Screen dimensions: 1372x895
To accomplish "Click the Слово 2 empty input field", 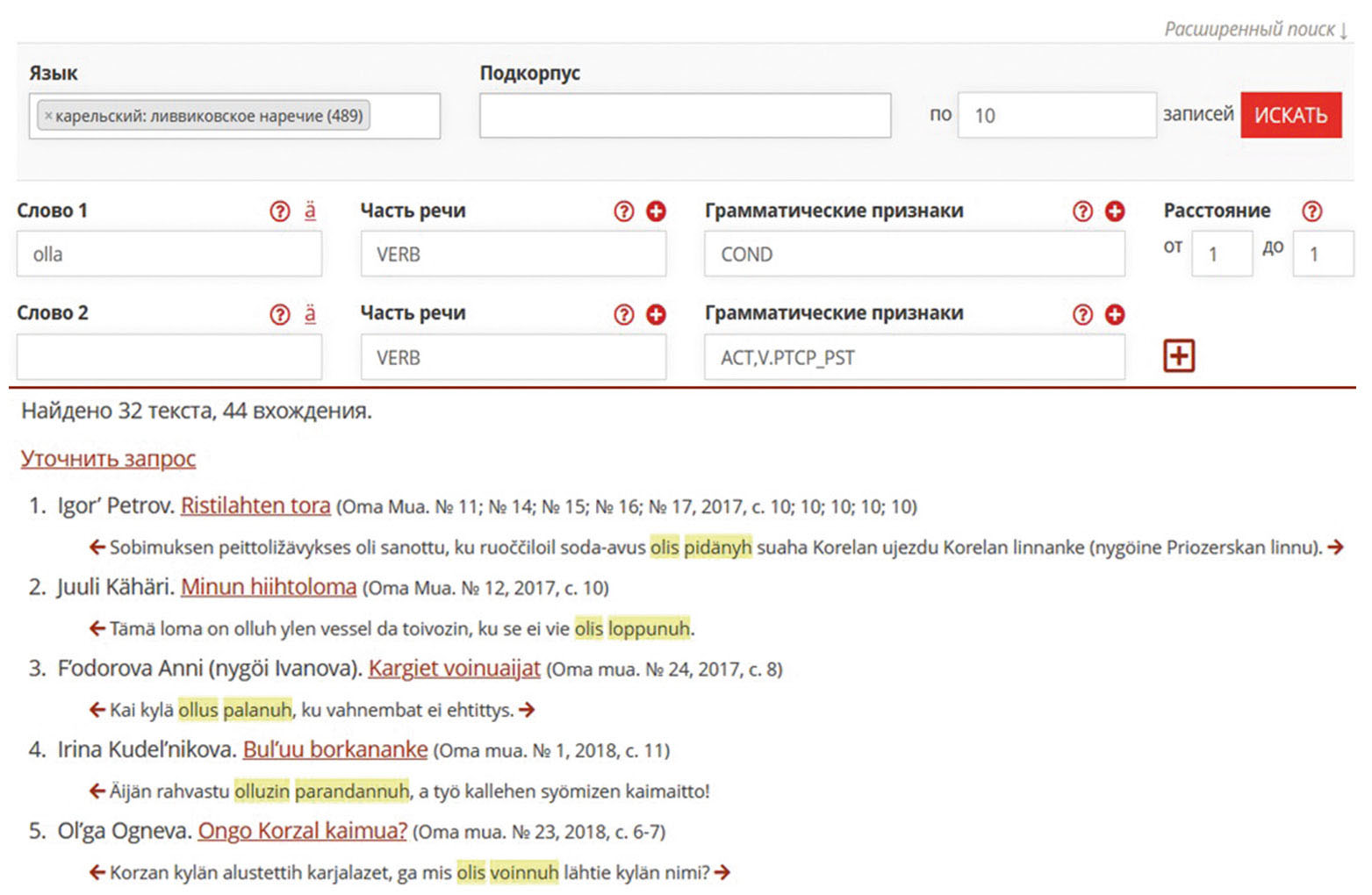I will click(x=169, y=358).
